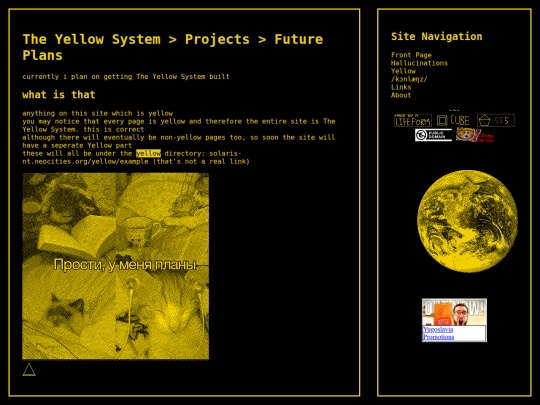
Task: Click the 'Site Navigation' heading
Action: click(437, 37)
